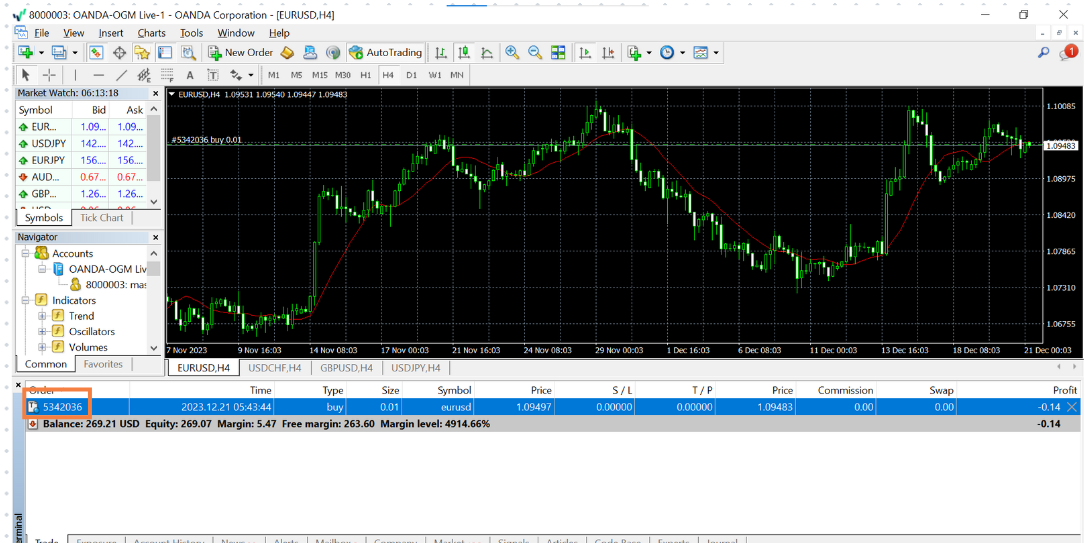Open the File menu
1085x543 pixels.
(x=42, y=33)
